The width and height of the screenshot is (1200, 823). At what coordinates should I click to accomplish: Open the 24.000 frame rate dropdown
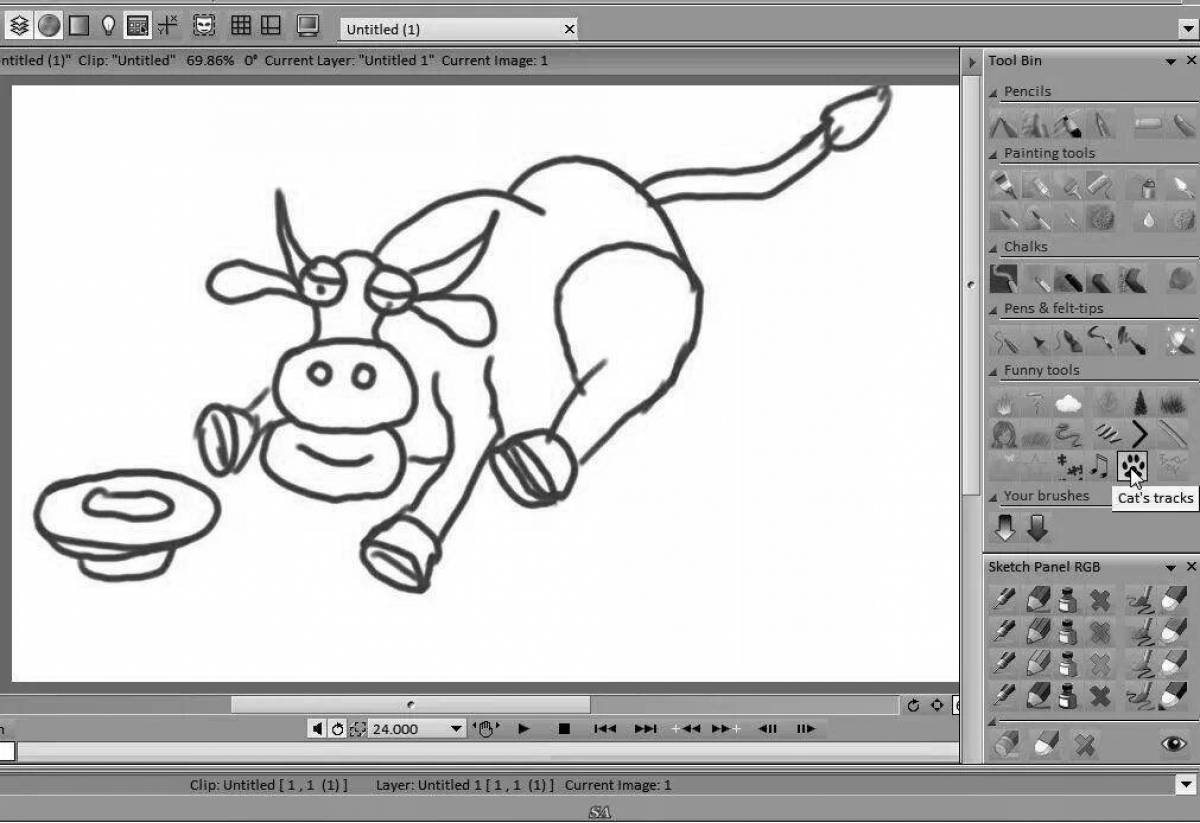click(x=456, y=729)
